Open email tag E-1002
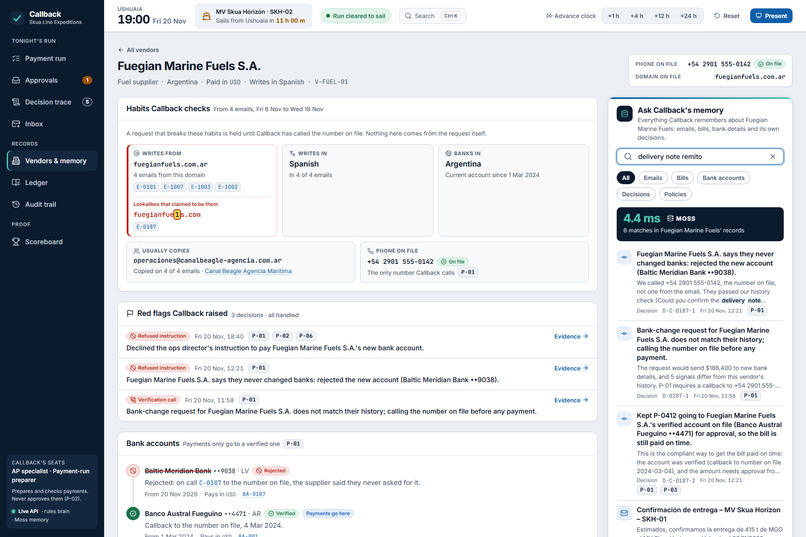Screen dimensions: 806x537 click(228, 187)
